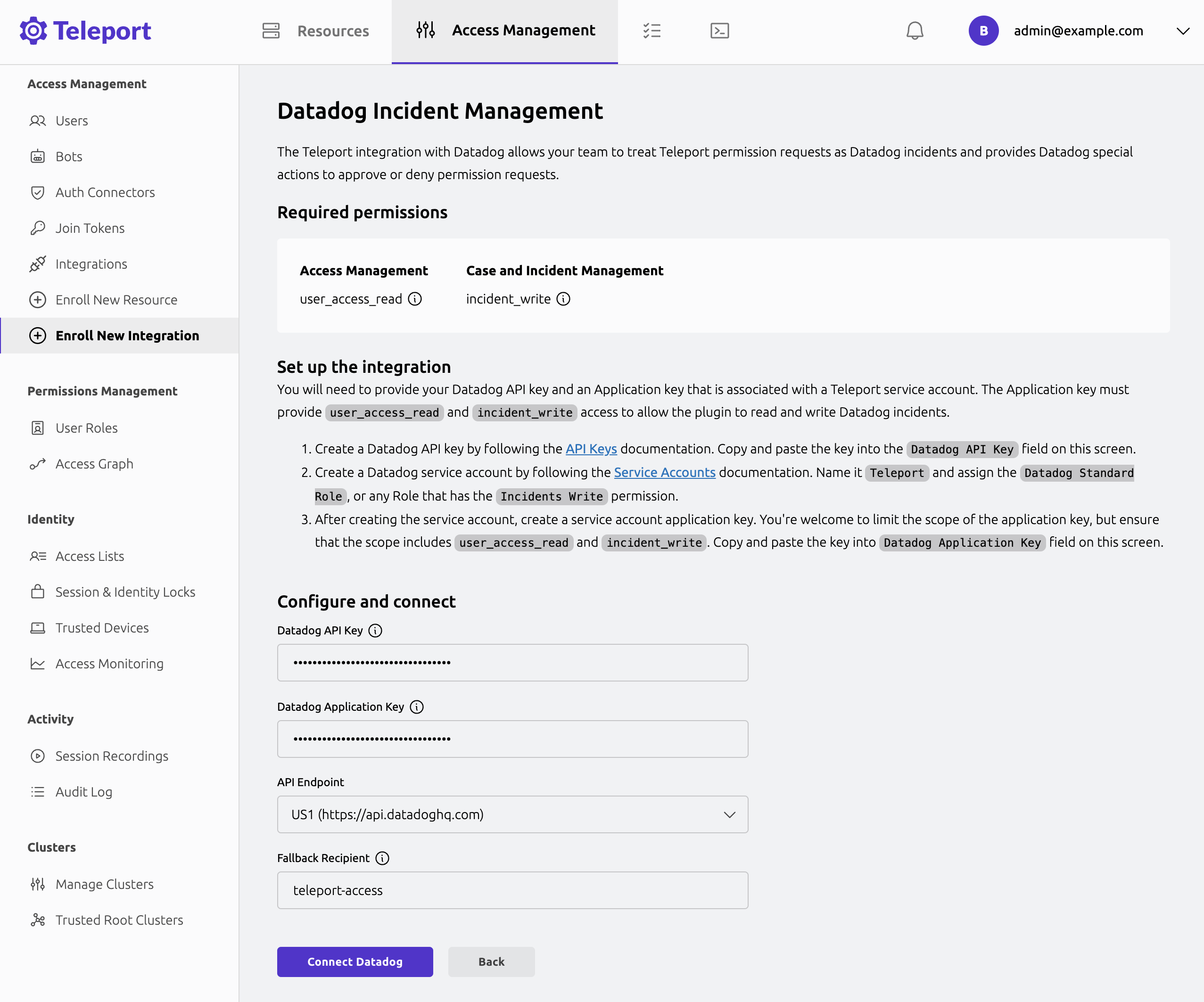
Task: Click the info icon beside Fallback Recipient
Action: pyautogui.click(x=382, y=858)
